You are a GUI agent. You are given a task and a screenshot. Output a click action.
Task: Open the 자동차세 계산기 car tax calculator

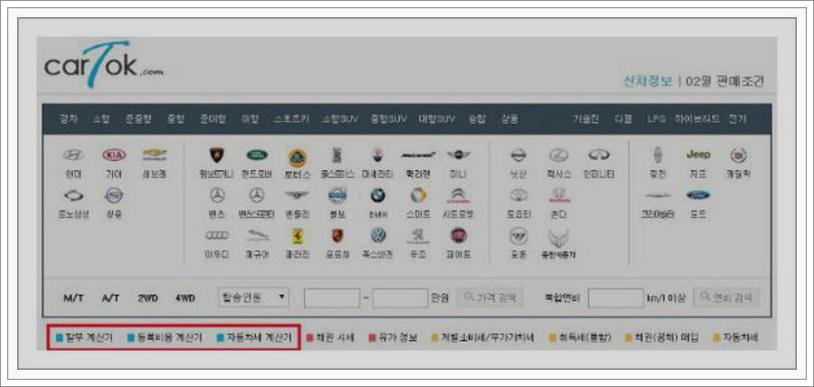tap(254, 338)
